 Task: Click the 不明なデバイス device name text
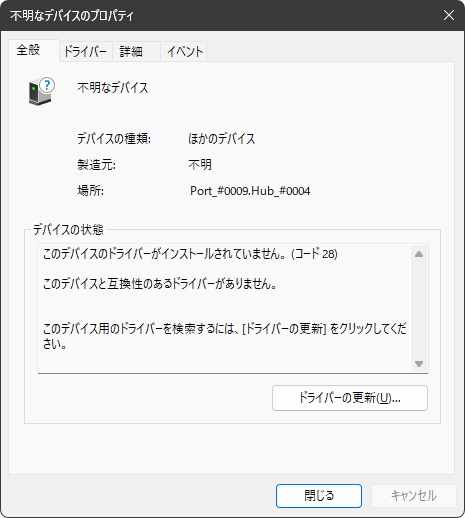[x=113, y=88]
